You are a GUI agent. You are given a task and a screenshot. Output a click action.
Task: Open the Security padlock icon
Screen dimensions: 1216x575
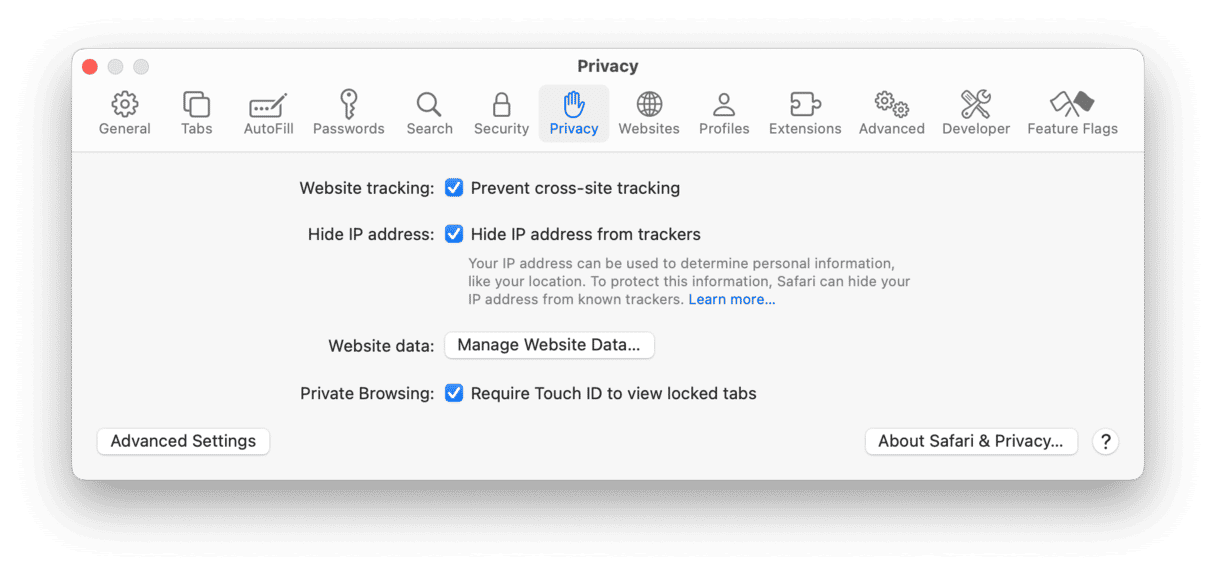click(501, 104)
